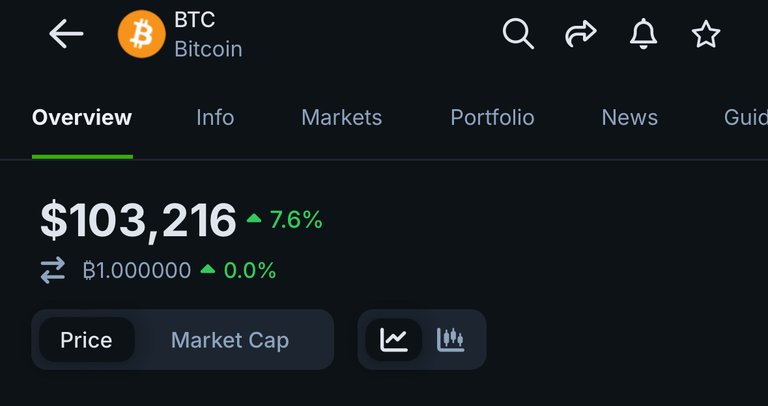This screenshot has width=768, height=406.
Task: Tap the green 7.6% change indicator
Action: tap(285, 220)
